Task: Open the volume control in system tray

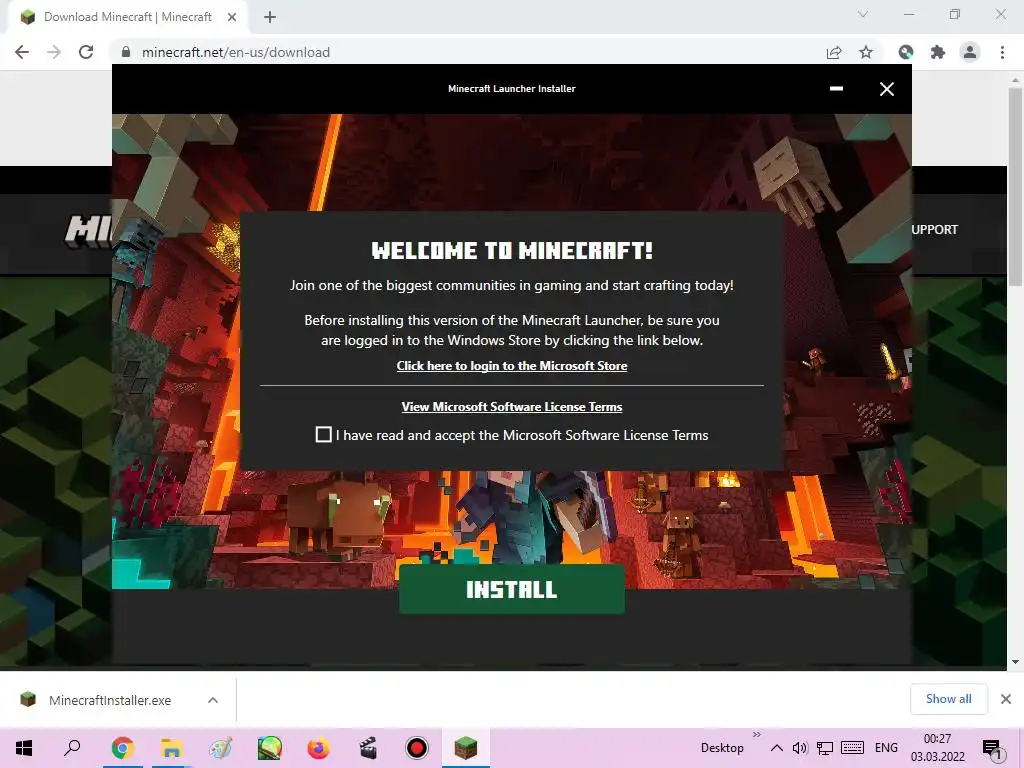Action: pos(799,748)
